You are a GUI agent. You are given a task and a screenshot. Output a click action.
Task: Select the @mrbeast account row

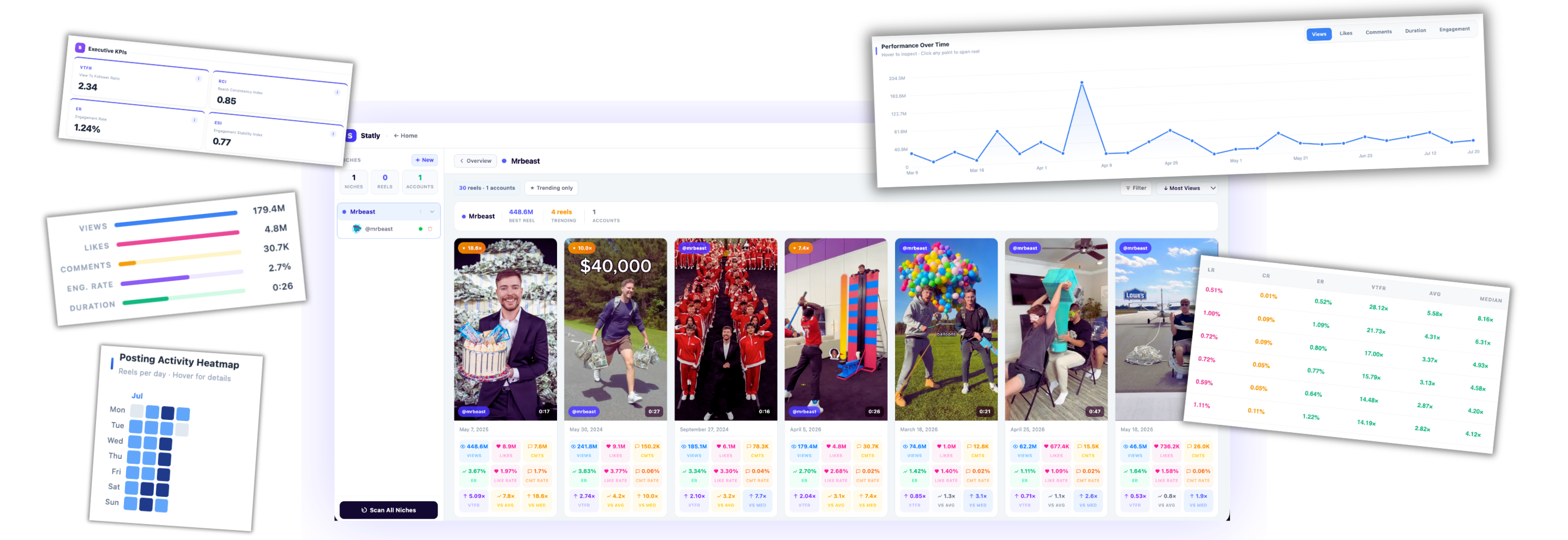pos(388,229)
